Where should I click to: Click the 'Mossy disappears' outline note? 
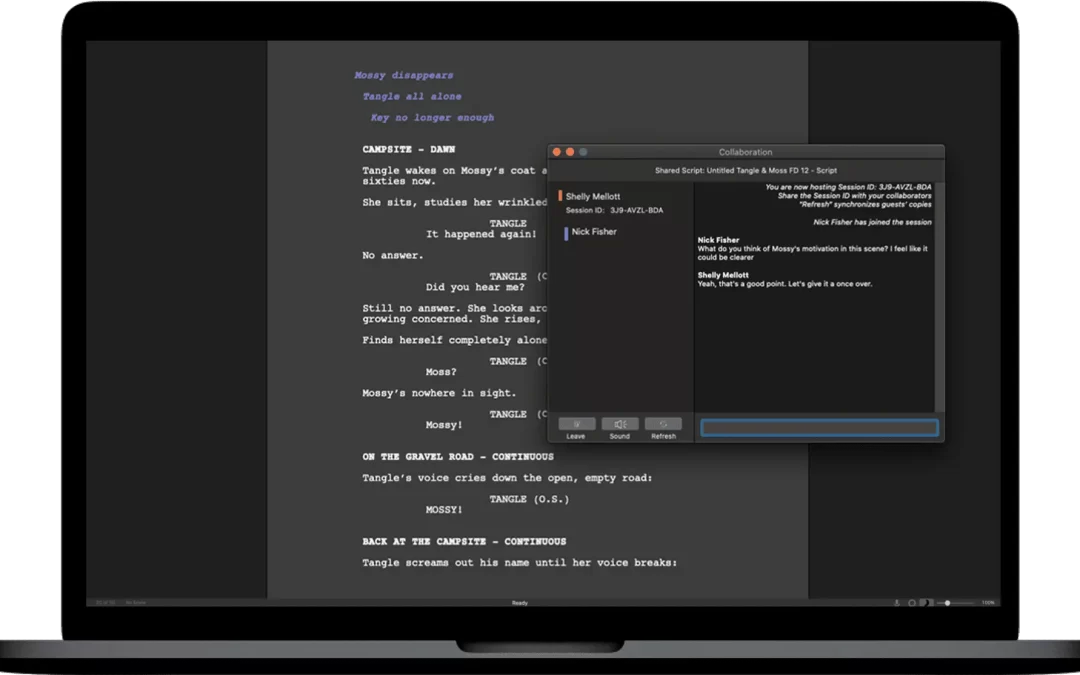[x=403, y=76]
